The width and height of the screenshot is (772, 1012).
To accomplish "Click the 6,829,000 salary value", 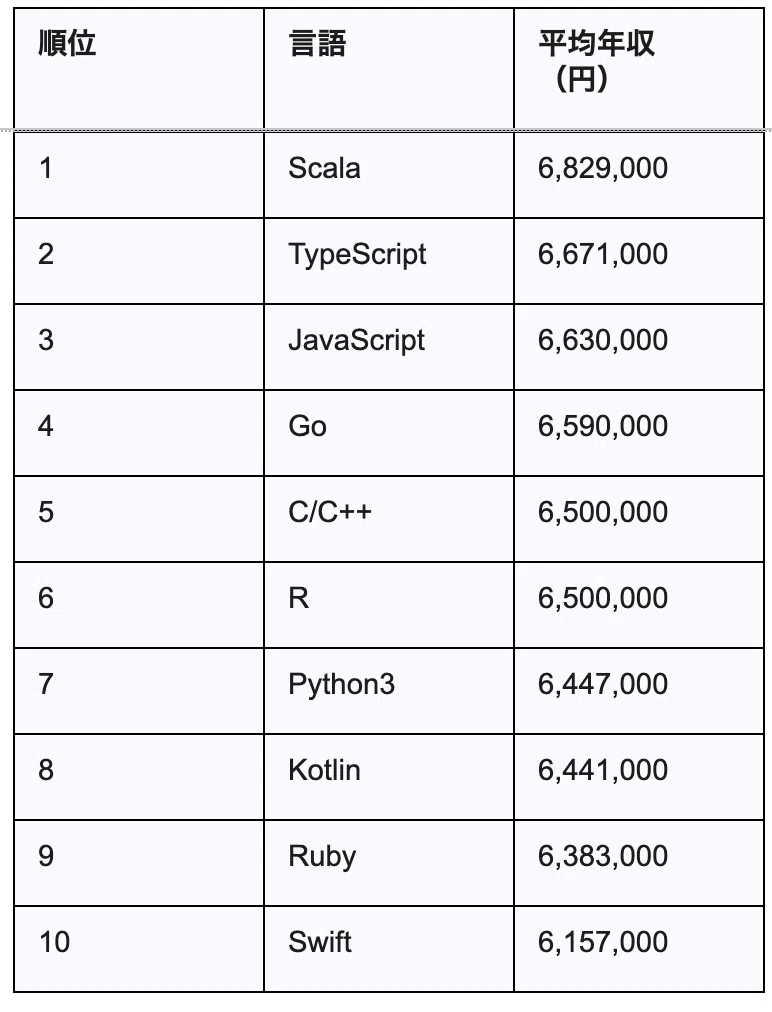I will (603, 168).
